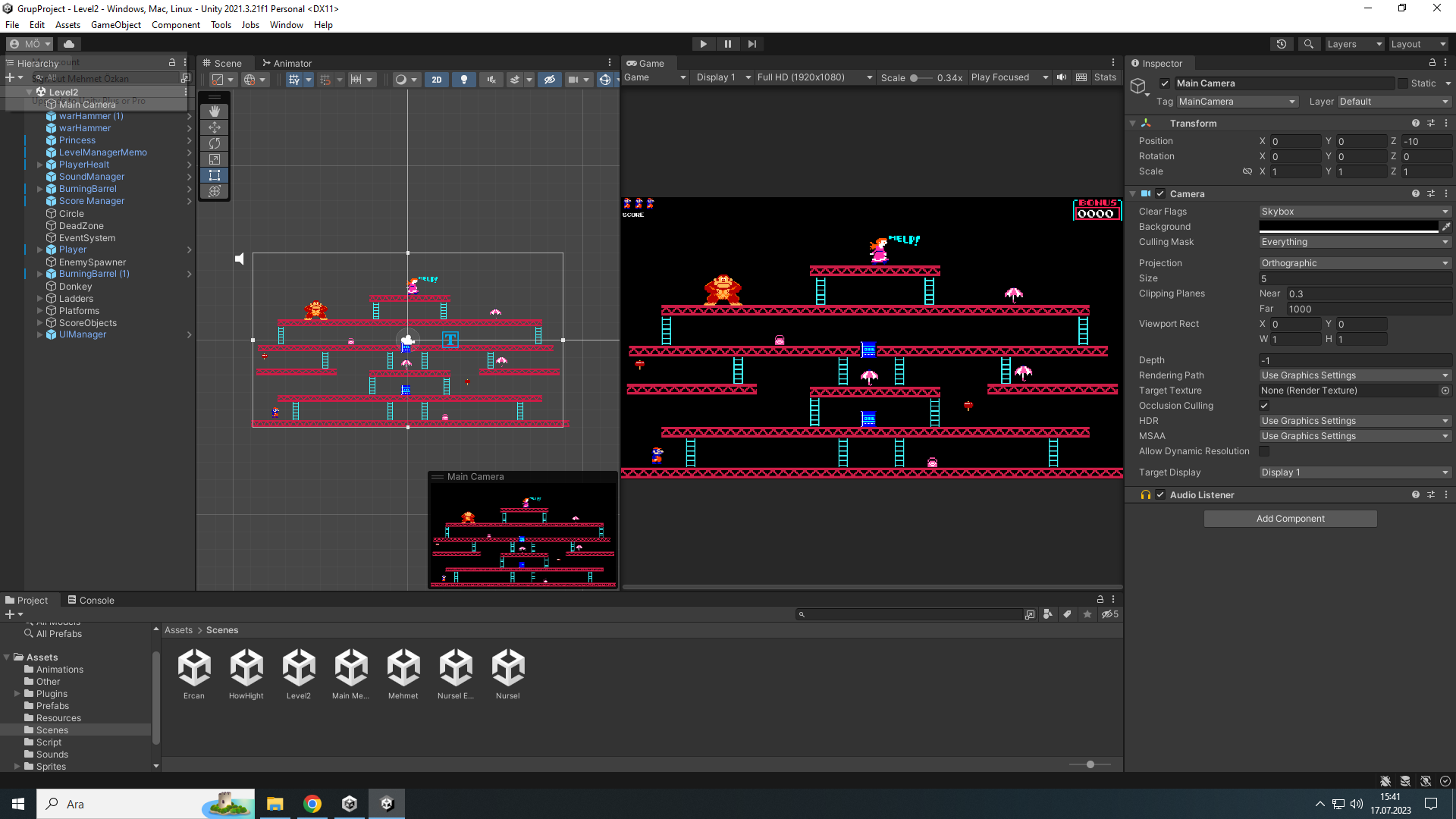The height and width of the screenshot is (819, 1456).
Task: Click the Add Component button
Action: click(x=1290, y=519)
